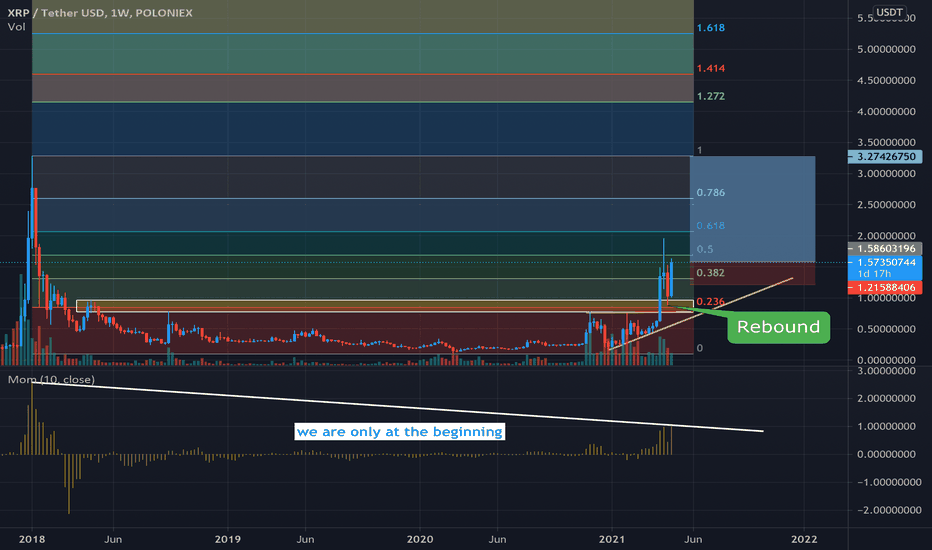Click the 1.618 Fibonacci level label
Screen dimensions: 932x550
coord(710,28)
